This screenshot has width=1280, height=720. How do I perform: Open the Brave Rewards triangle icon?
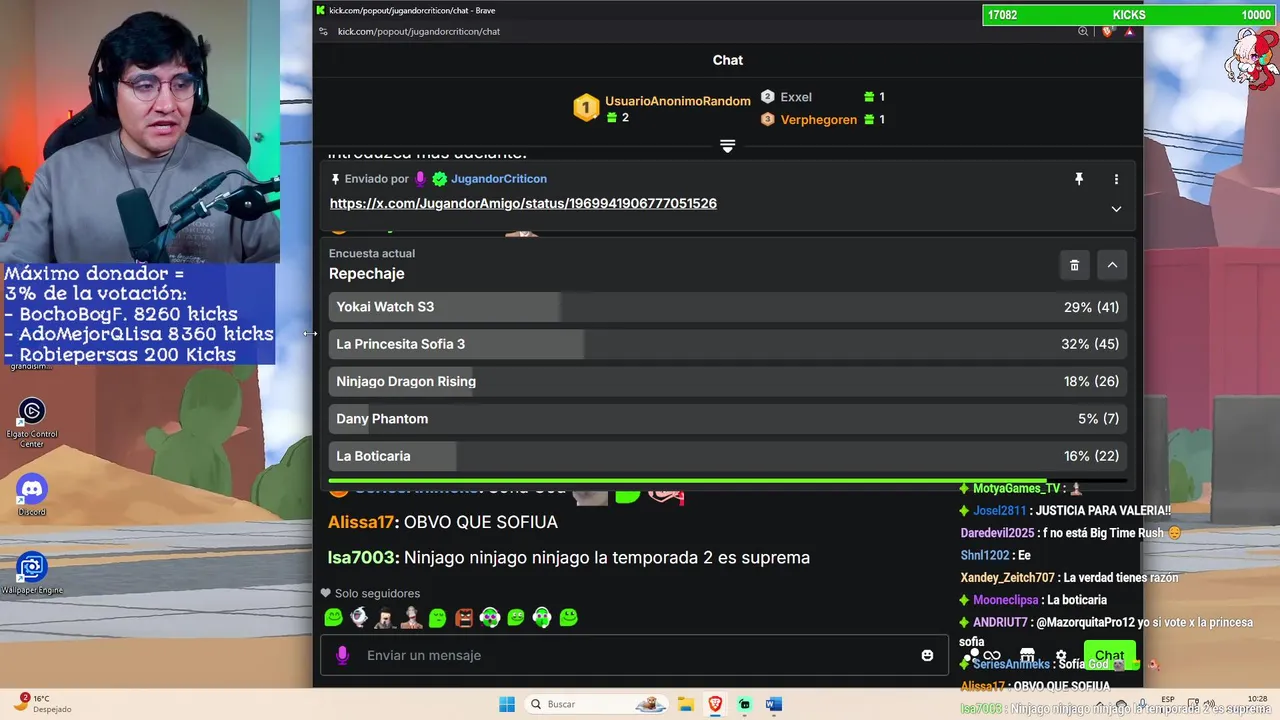click(1129, 31)
